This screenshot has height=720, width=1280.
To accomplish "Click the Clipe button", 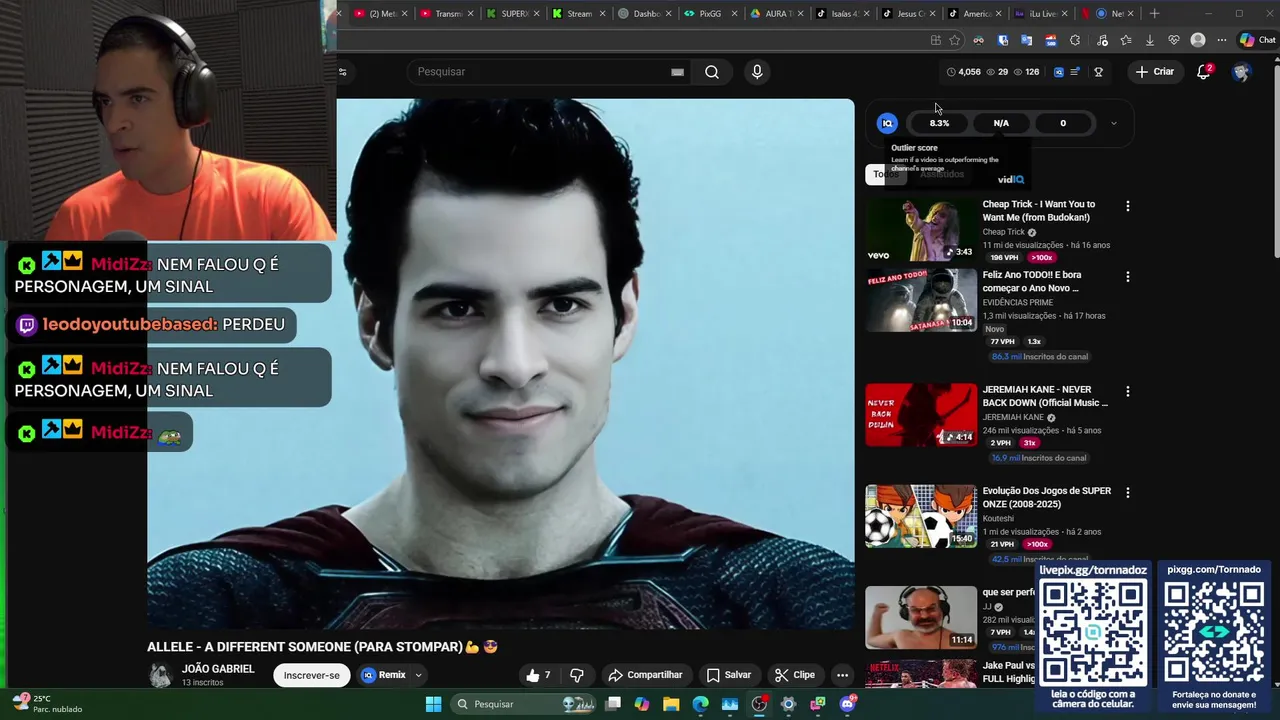I will (795, 675).
